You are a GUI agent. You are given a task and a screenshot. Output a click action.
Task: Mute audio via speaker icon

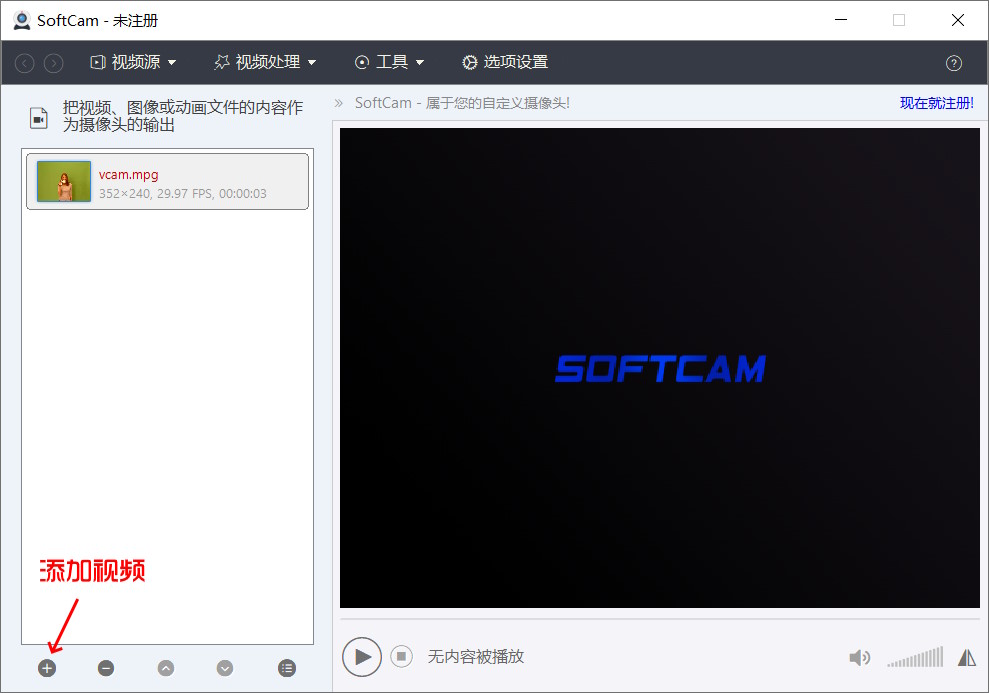coord(859,658)
